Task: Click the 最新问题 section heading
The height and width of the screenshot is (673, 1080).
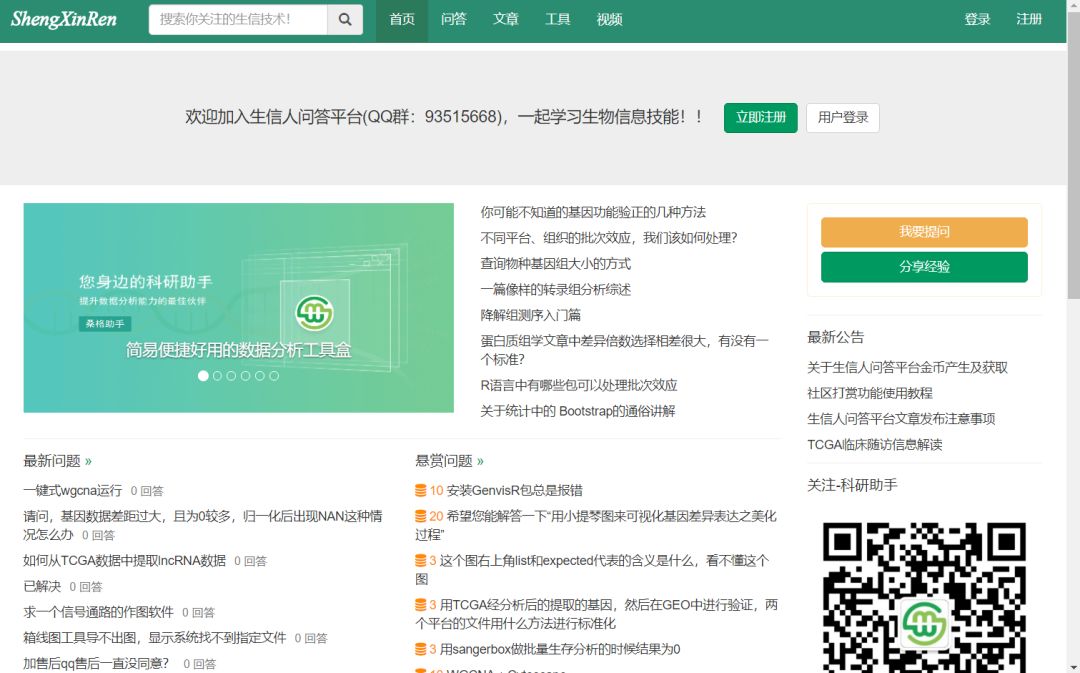Action: click(52, 461)
